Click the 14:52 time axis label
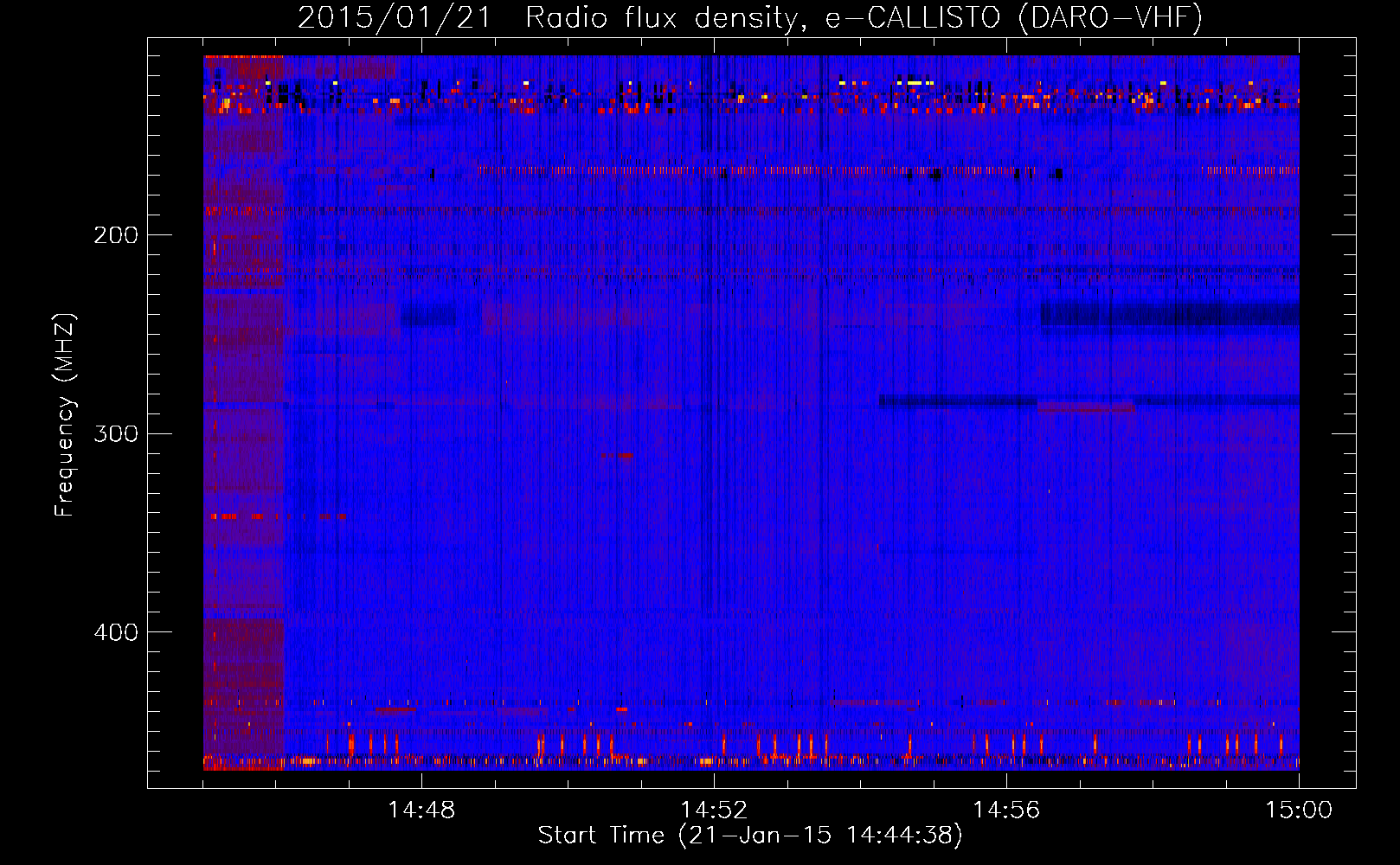1400x865 pixels. coord(714,811)
